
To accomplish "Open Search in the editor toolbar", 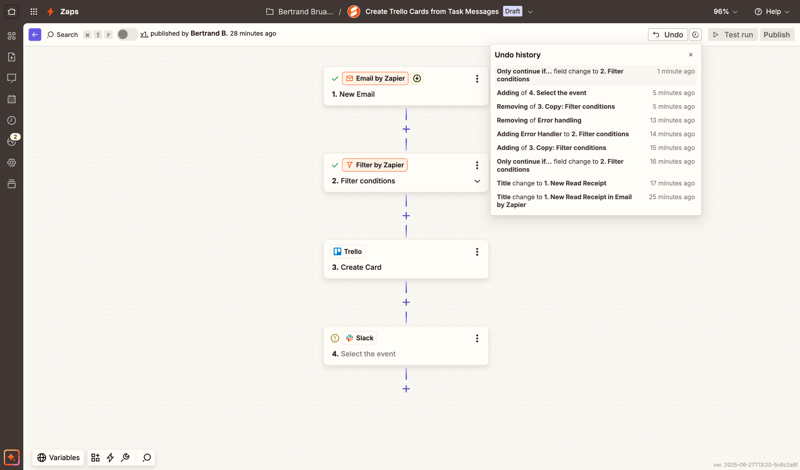I will tap(62, 34).
